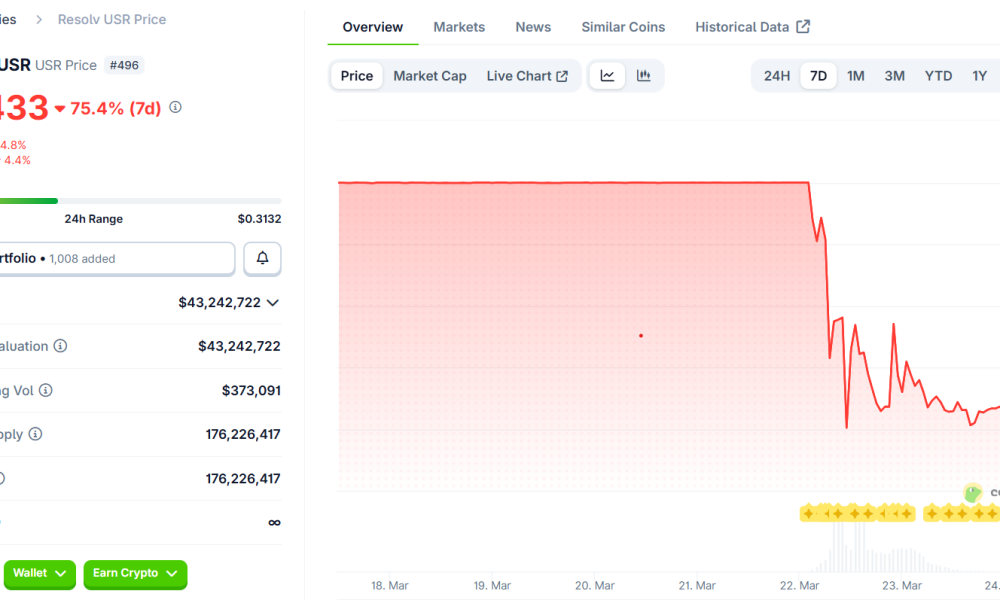
Task: Click info icon beside valuation row
Action: 60,346
